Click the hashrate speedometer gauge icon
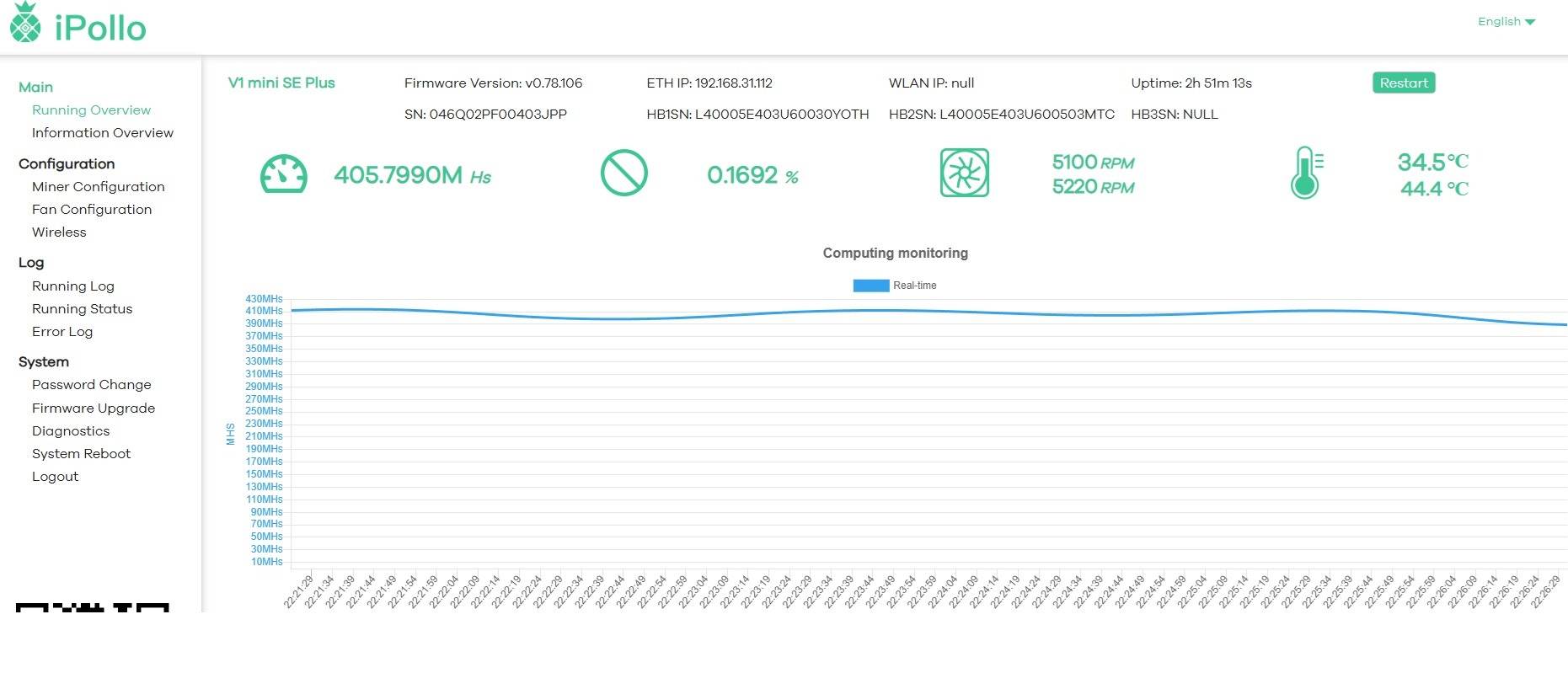Image resolution: width=1568 pixels, height=673 pixels. pos(284,174)
